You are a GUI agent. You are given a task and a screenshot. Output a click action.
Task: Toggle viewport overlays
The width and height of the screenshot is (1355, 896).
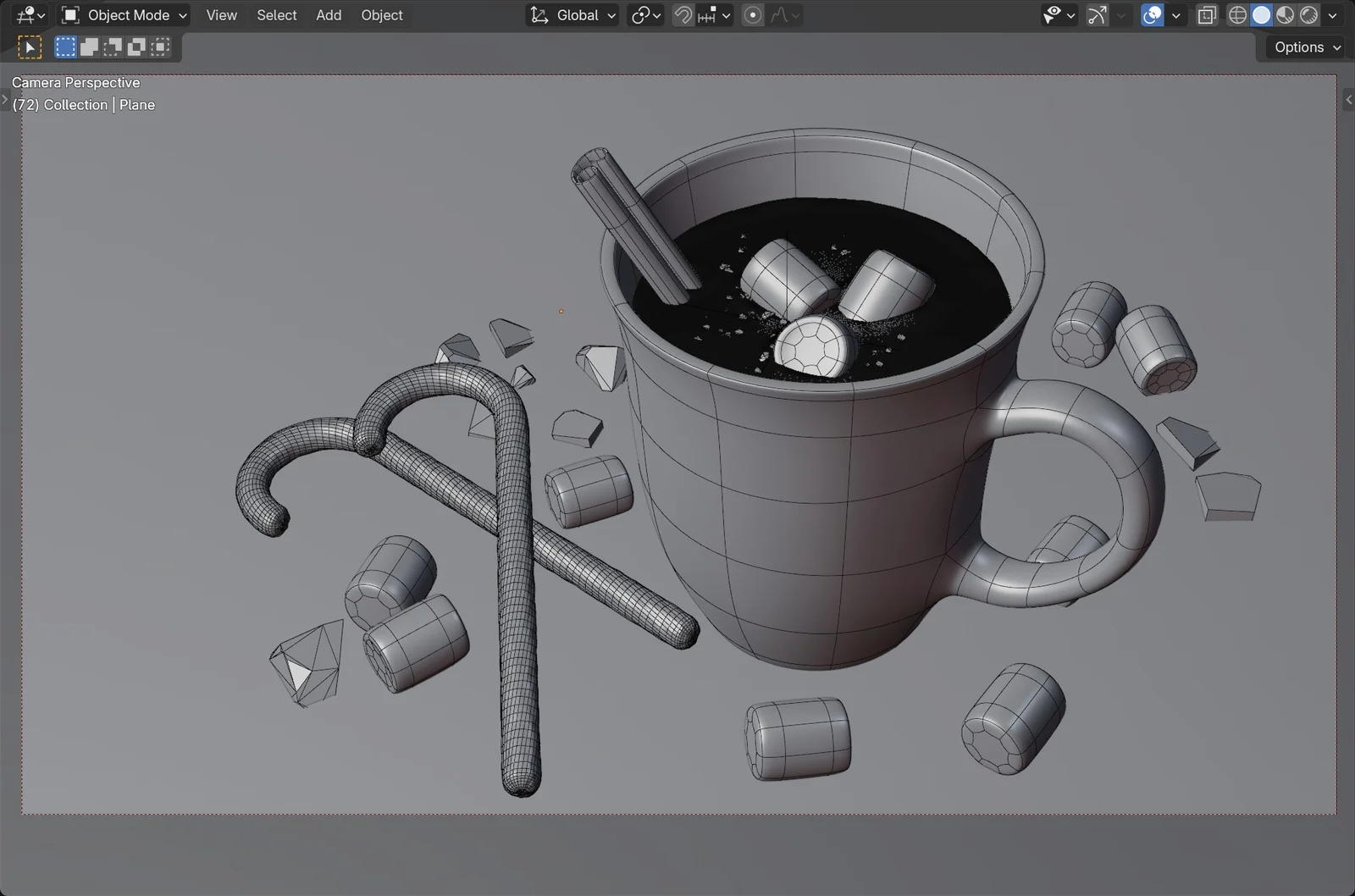1151,14
